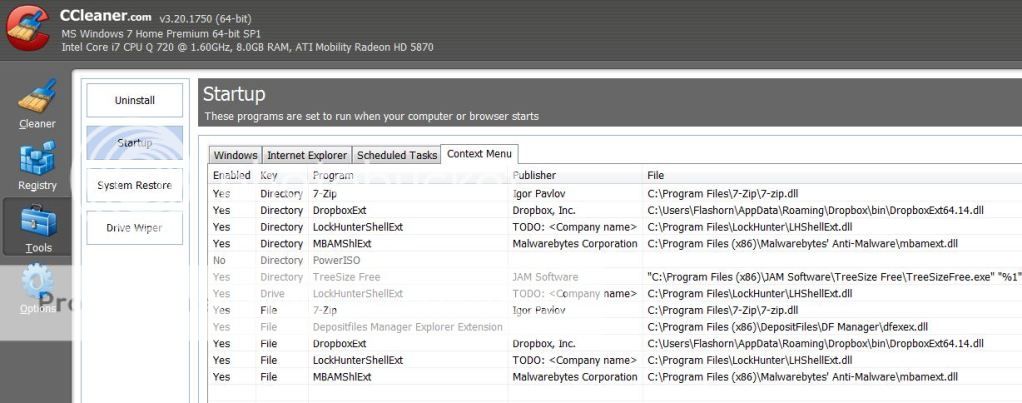1022x403 pixels.
Task: Select the Tools toolbox icon
Action: pos(37,221)
